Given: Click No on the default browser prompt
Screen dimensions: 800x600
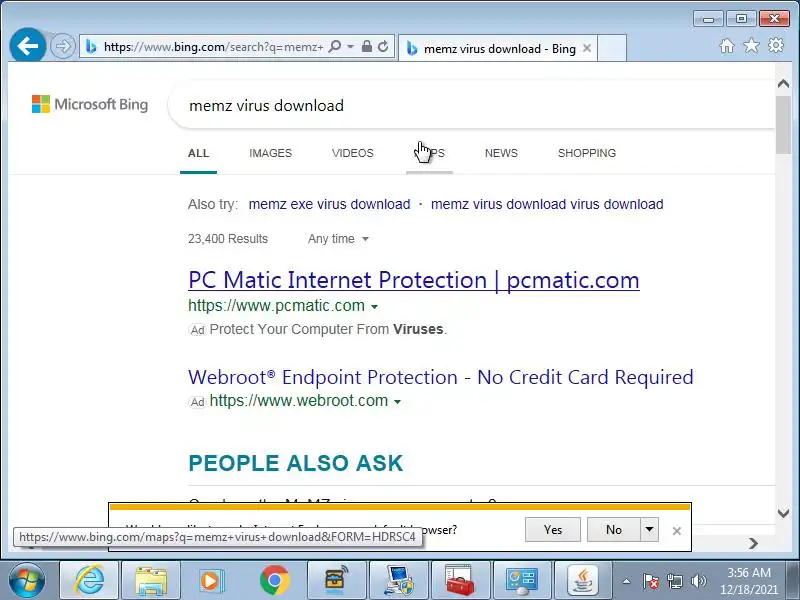Looking at the screenshot, I should (614, 530).
